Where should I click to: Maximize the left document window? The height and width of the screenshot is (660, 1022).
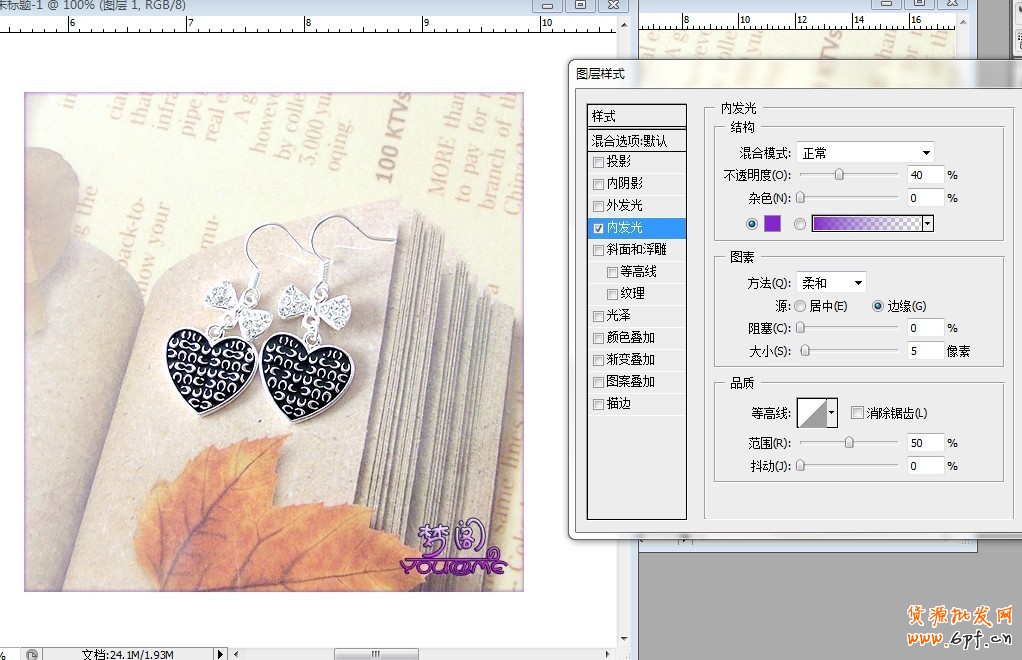(x=580, y=5)
